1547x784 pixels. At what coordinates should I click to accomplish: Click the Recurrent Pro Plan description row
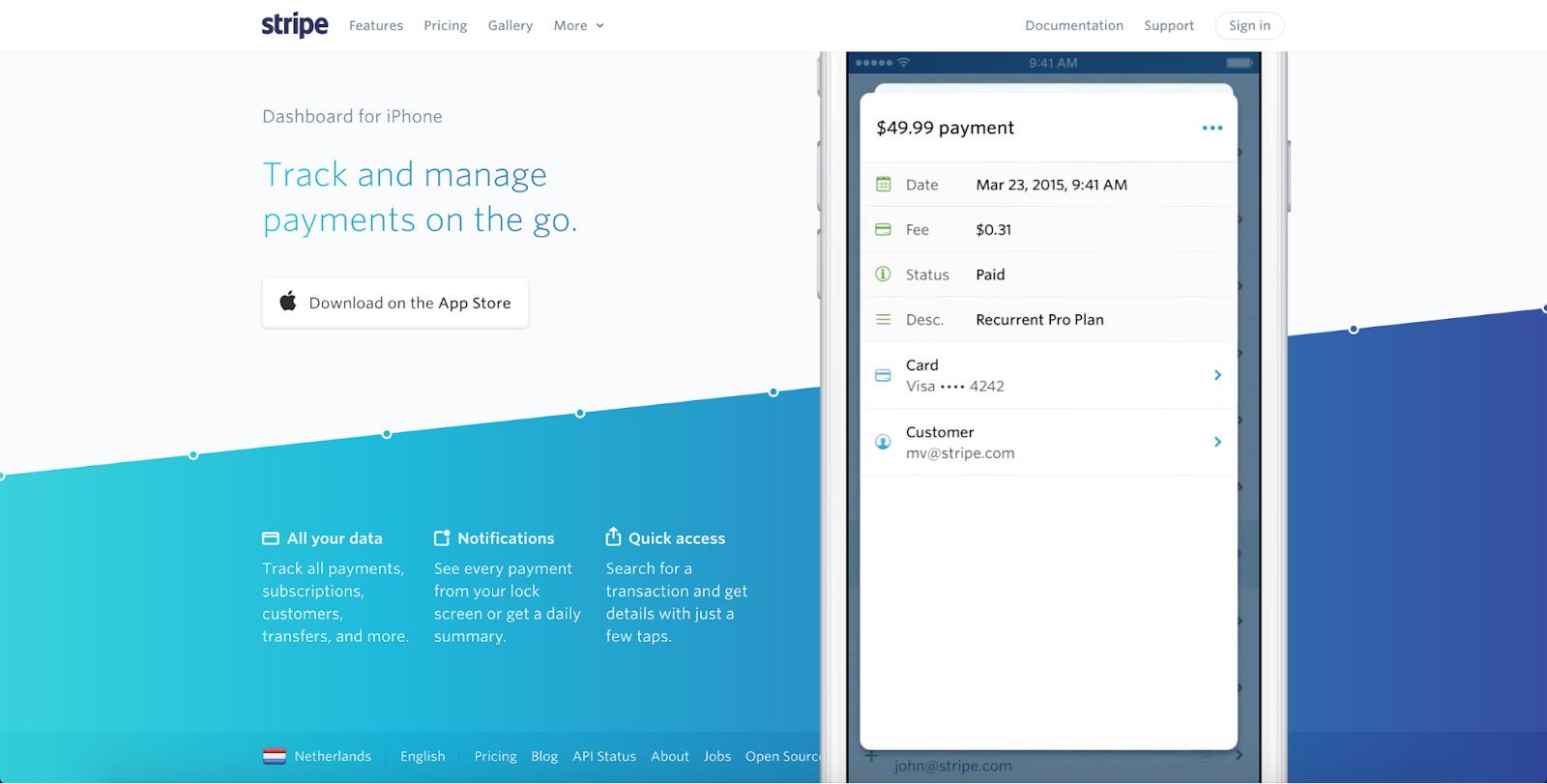[1039, 320]
